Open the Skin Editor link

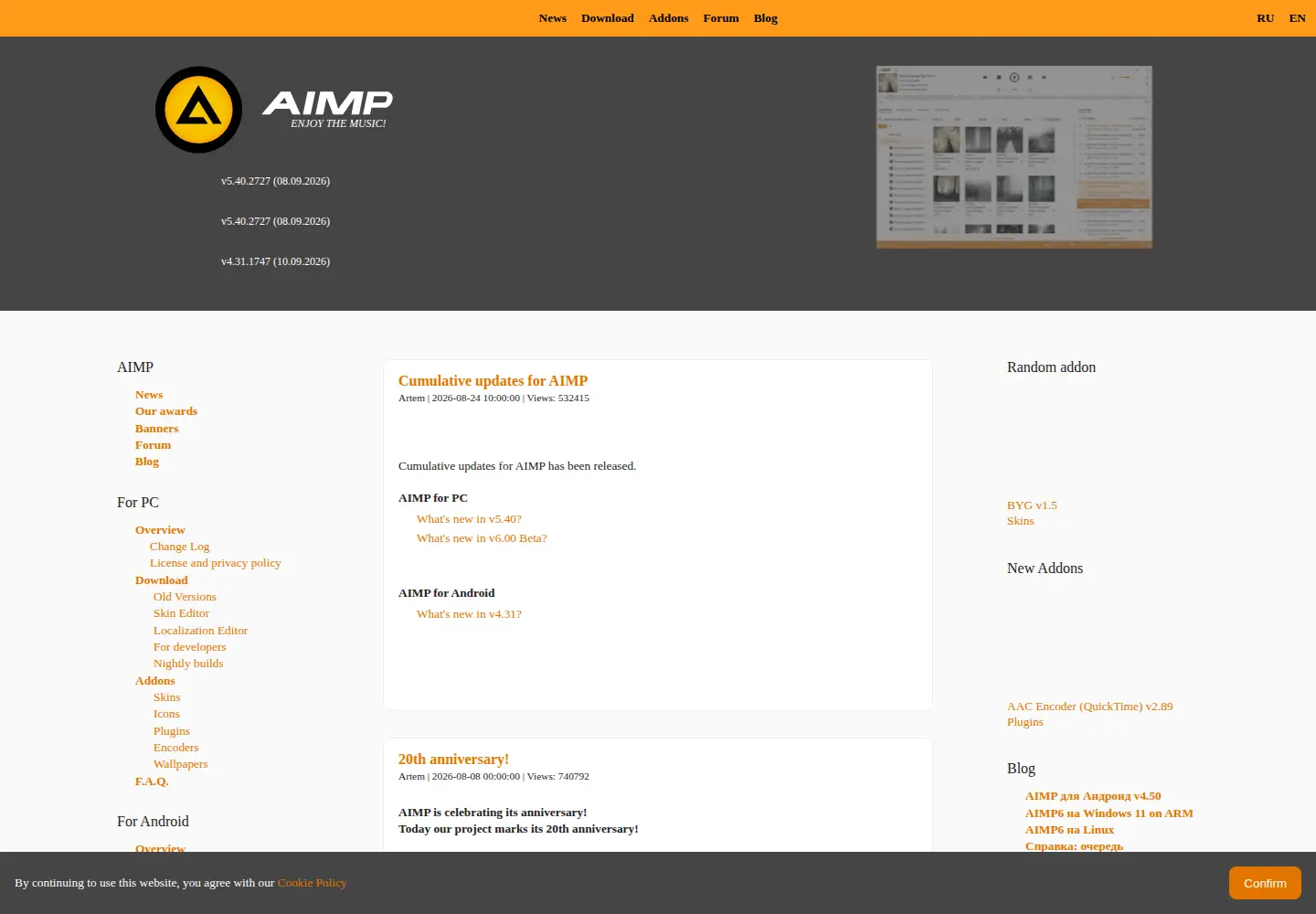pyautogui.click(x=181, y=613)
